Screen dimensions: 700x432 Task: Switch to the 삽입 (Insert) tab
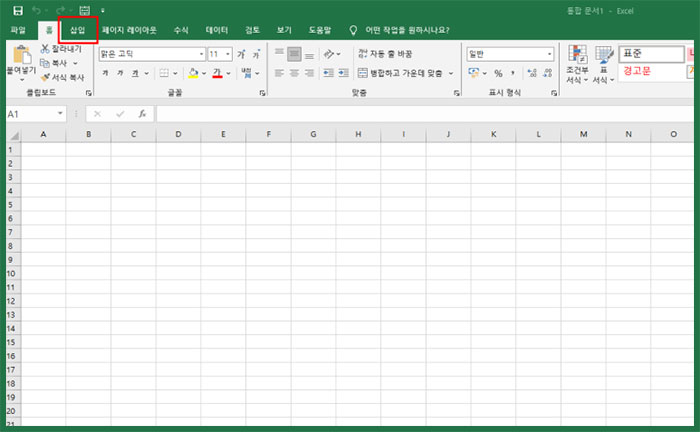[x=78, y=30]
